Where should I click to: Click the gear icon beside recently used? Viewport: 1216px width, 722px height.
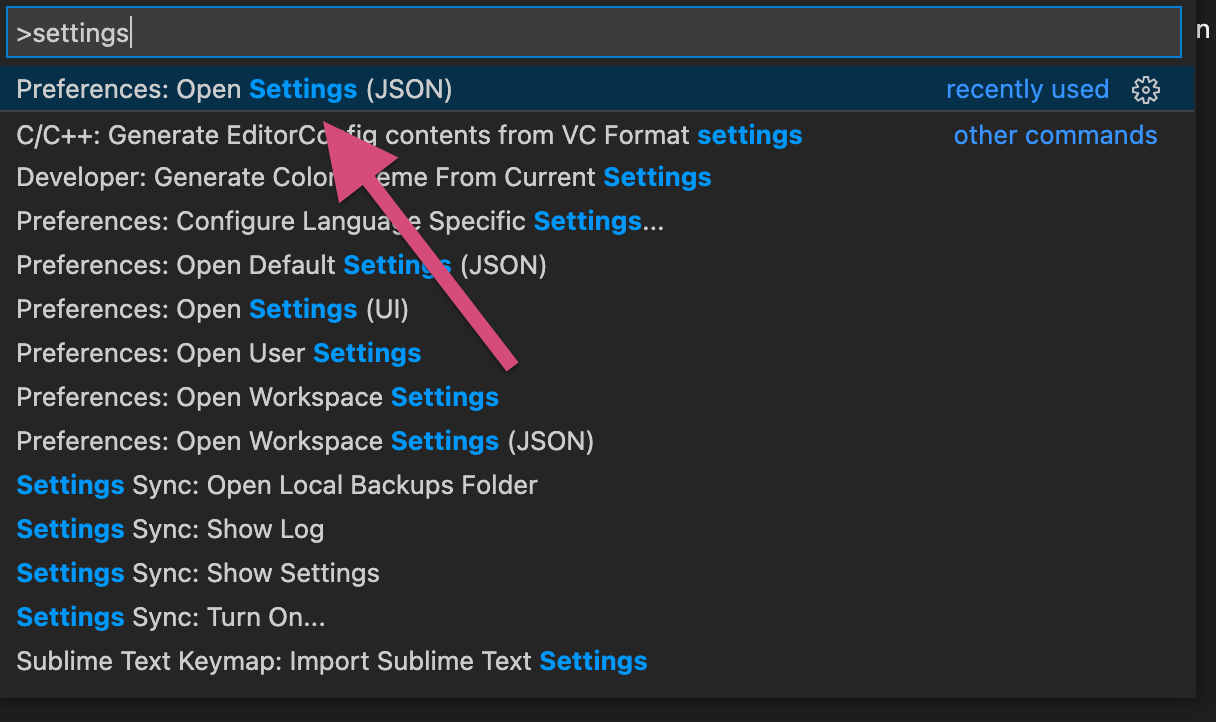[1146, 89]
